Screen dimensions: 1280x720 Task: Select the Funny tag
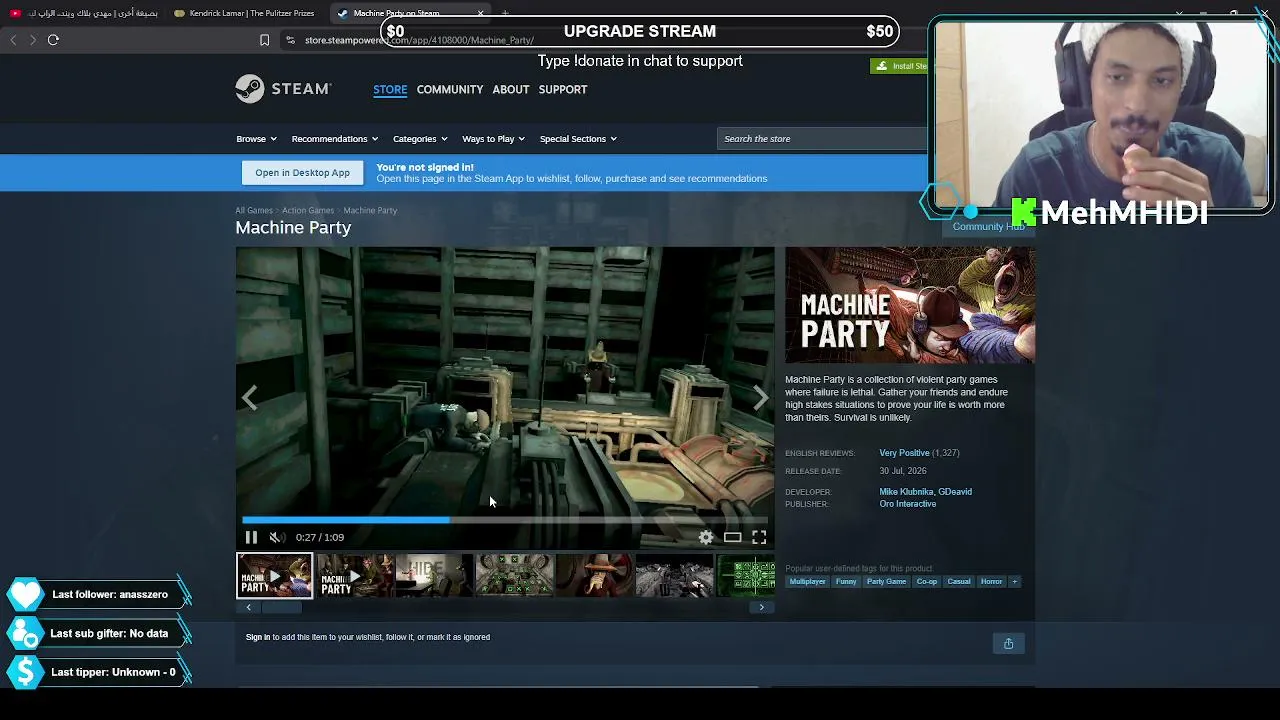846,582
